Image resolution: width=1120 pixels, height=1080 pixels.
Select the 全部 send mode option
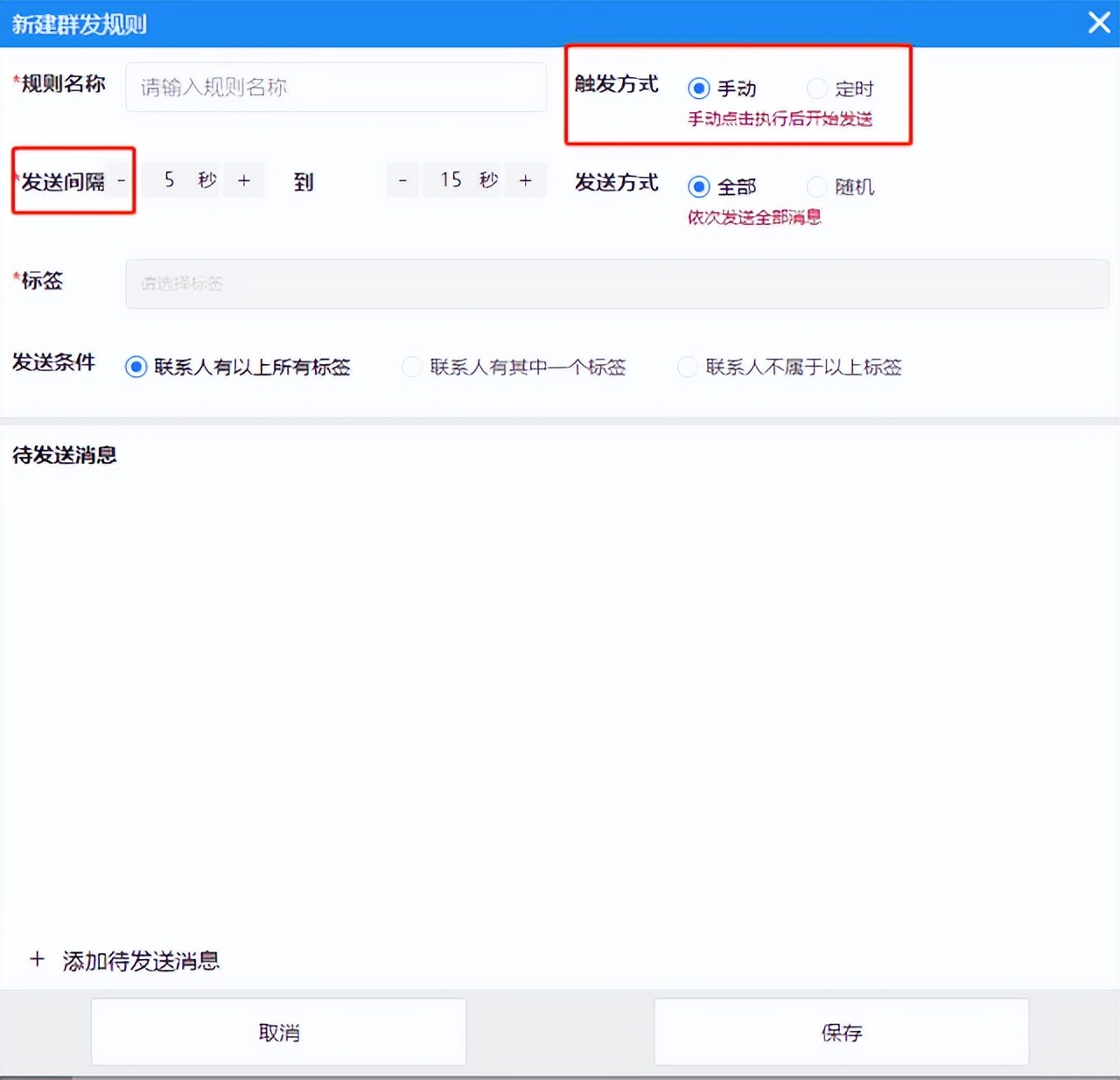pyautogui.click(x=698, y=186)
